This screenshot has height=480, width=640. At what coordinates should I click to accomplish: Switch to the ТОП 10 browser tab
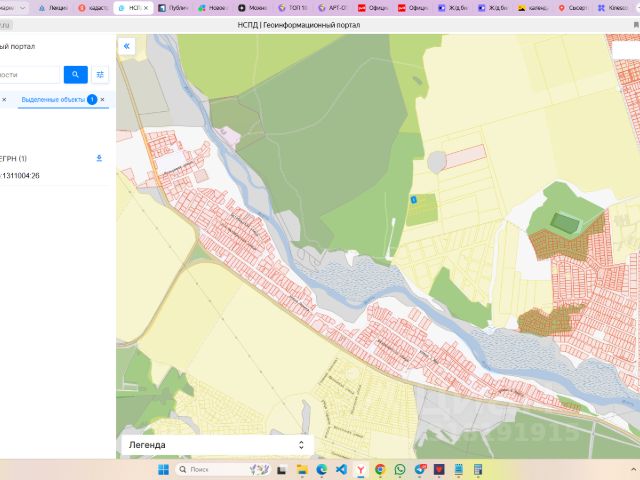(x=296, y=7)
